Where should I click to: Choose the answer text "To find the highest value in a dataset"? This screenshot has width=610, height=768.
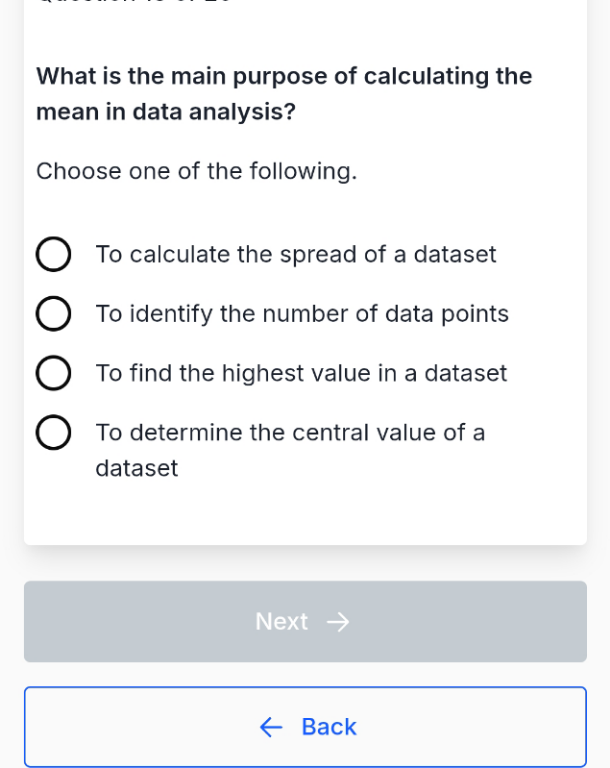301,373
